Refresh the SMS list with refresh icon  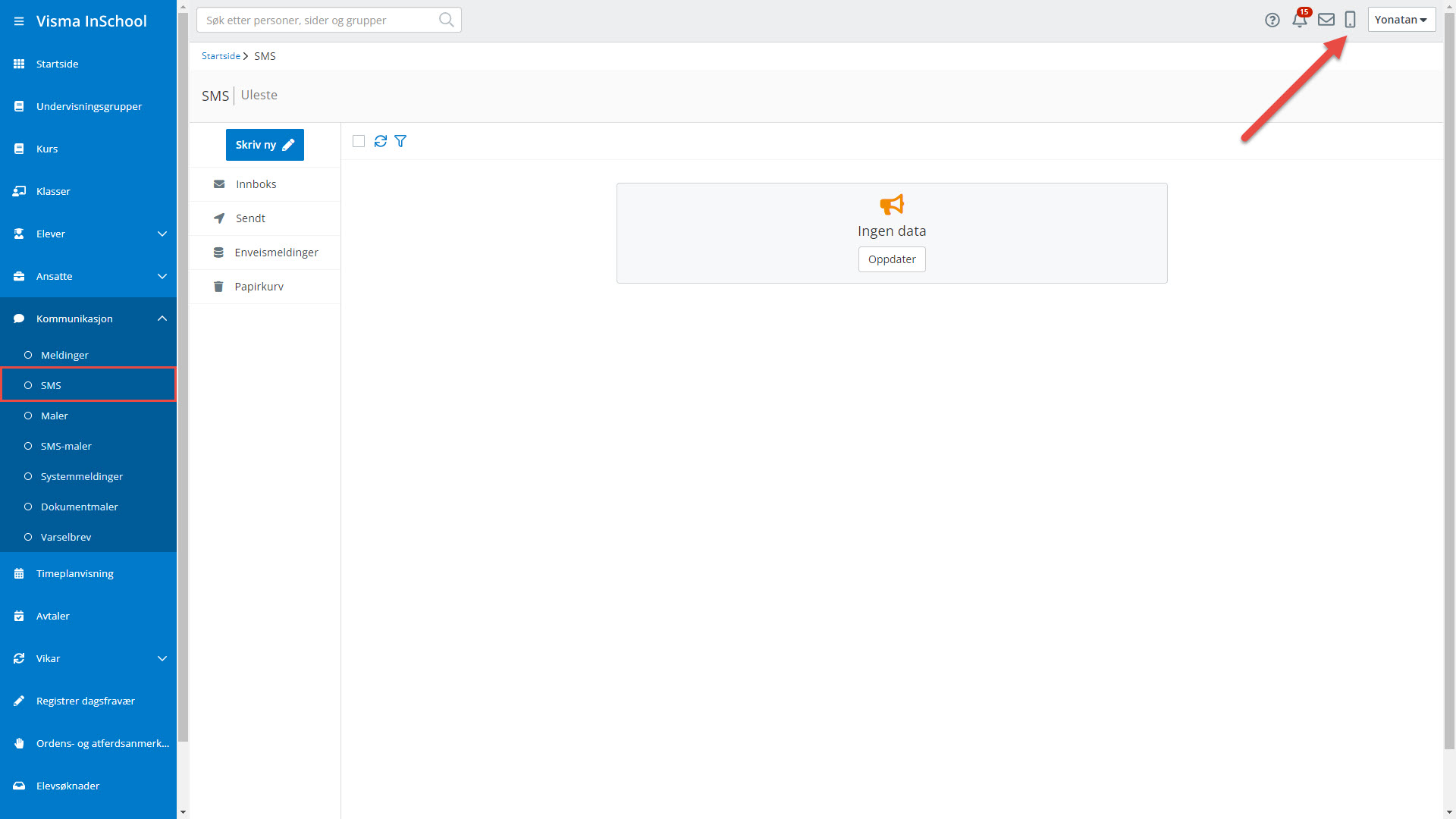point(381,141)
